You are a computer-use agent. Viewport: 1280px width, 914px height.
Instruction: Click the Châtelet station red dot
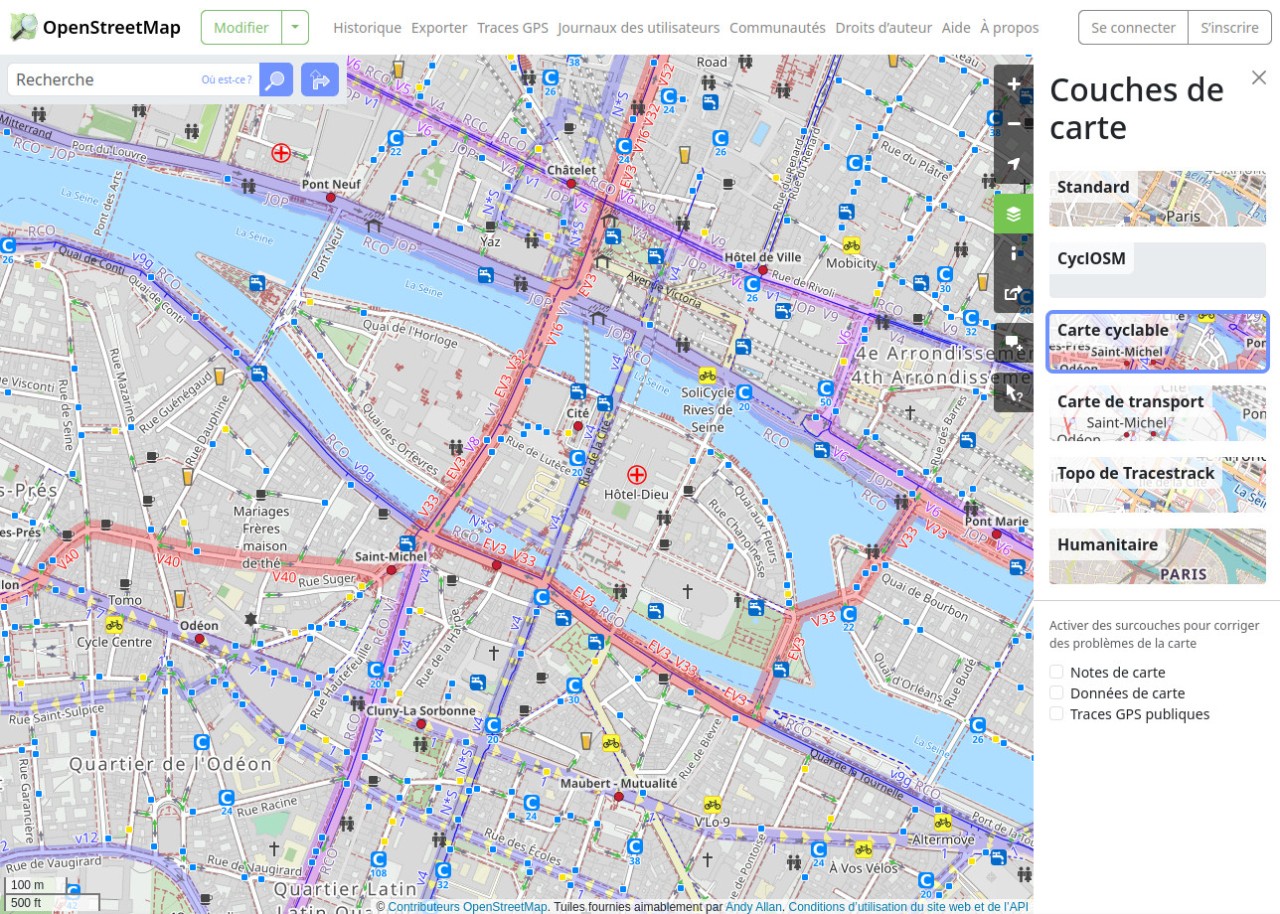[x=571, y=184]
